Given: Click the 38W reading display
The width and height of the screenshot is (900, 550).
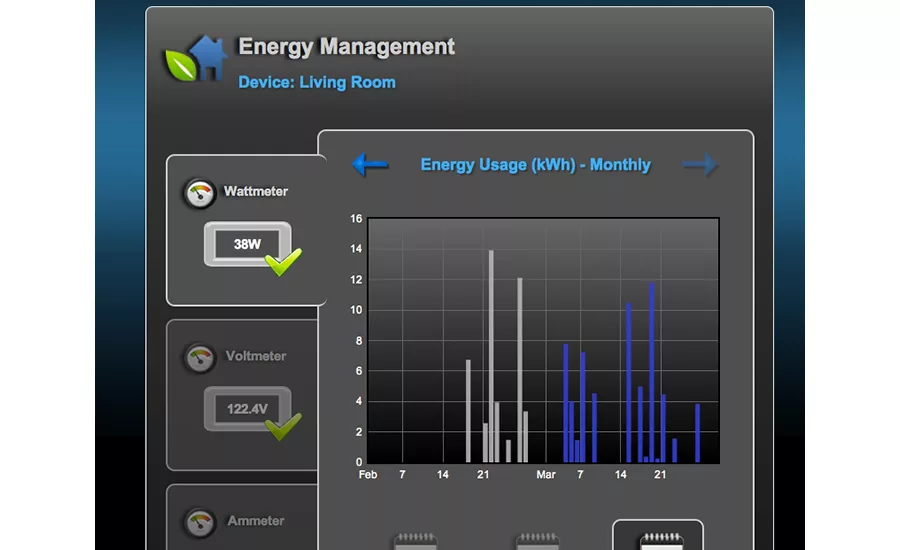Looking at the screenshot, I should pos(247,244).
